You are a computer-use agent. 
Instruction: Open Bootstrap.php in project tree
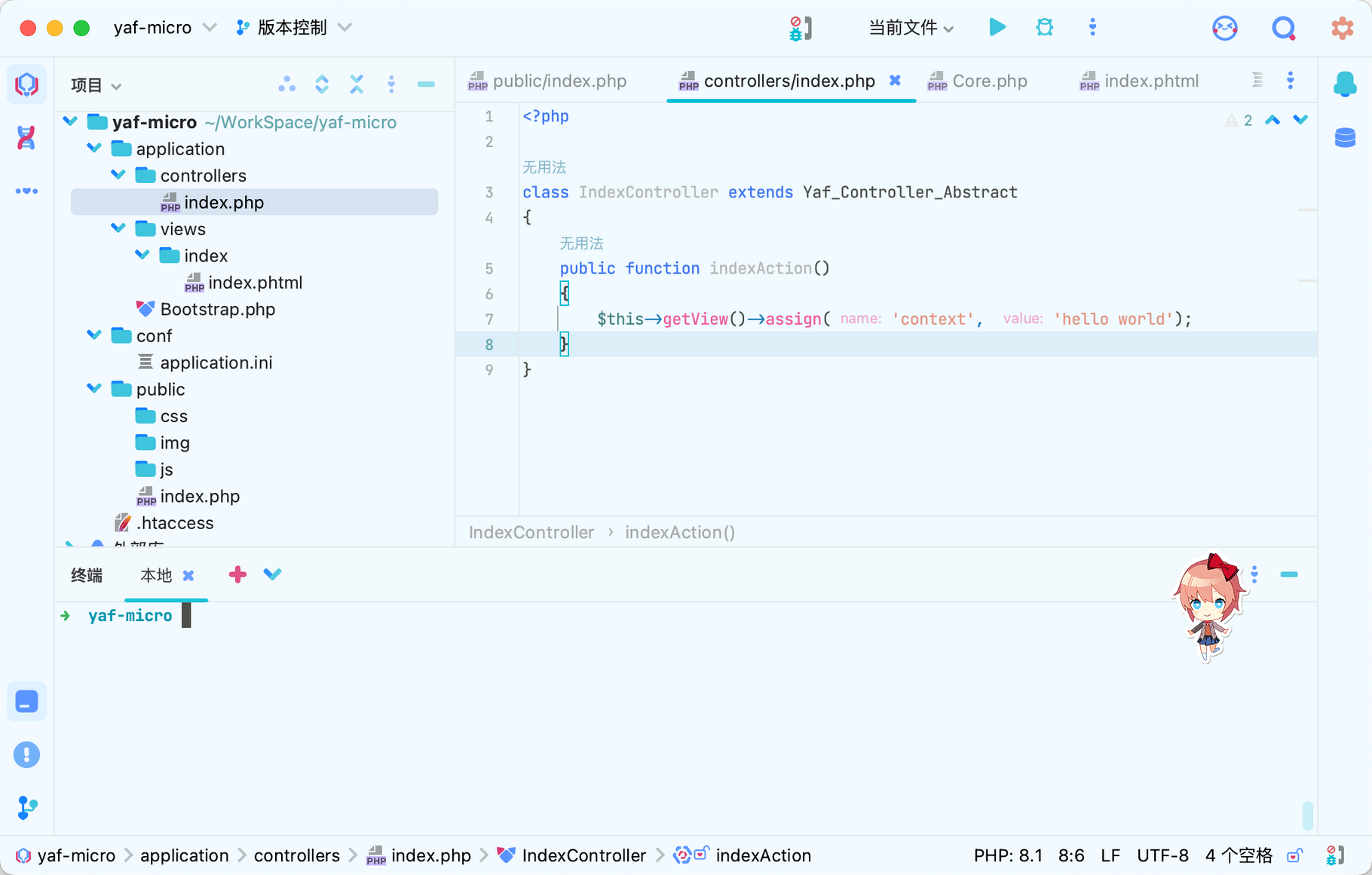tap(217, 309)
